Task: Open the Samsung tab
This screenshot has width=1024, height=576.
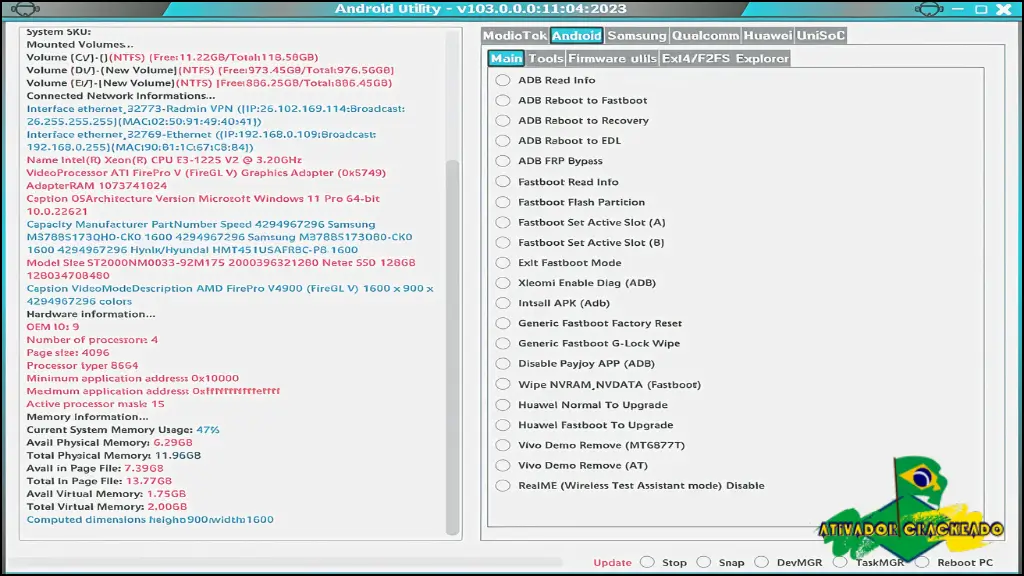Action: 637,35
